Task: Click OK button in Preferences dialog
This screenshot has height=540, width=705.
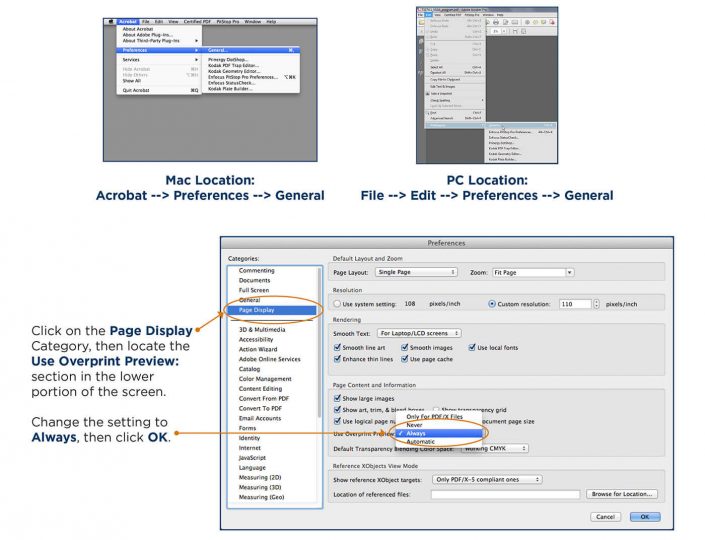Action: (x=645, y=517)
